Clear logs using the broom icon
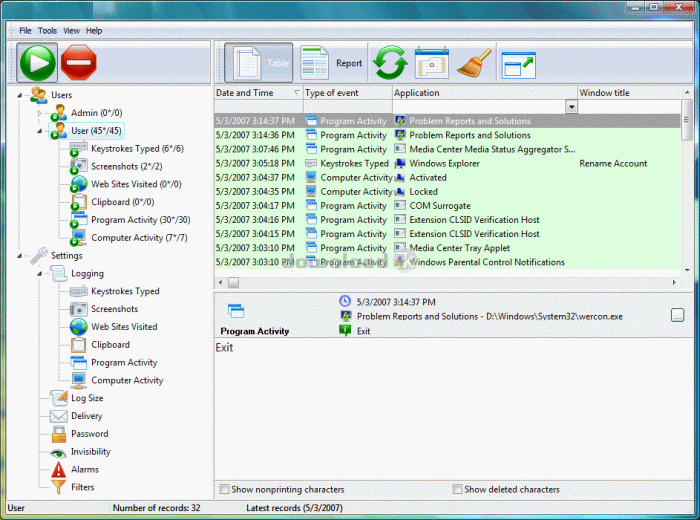The height and width of the screenshot is (520, 700). [x=474, y=63]
